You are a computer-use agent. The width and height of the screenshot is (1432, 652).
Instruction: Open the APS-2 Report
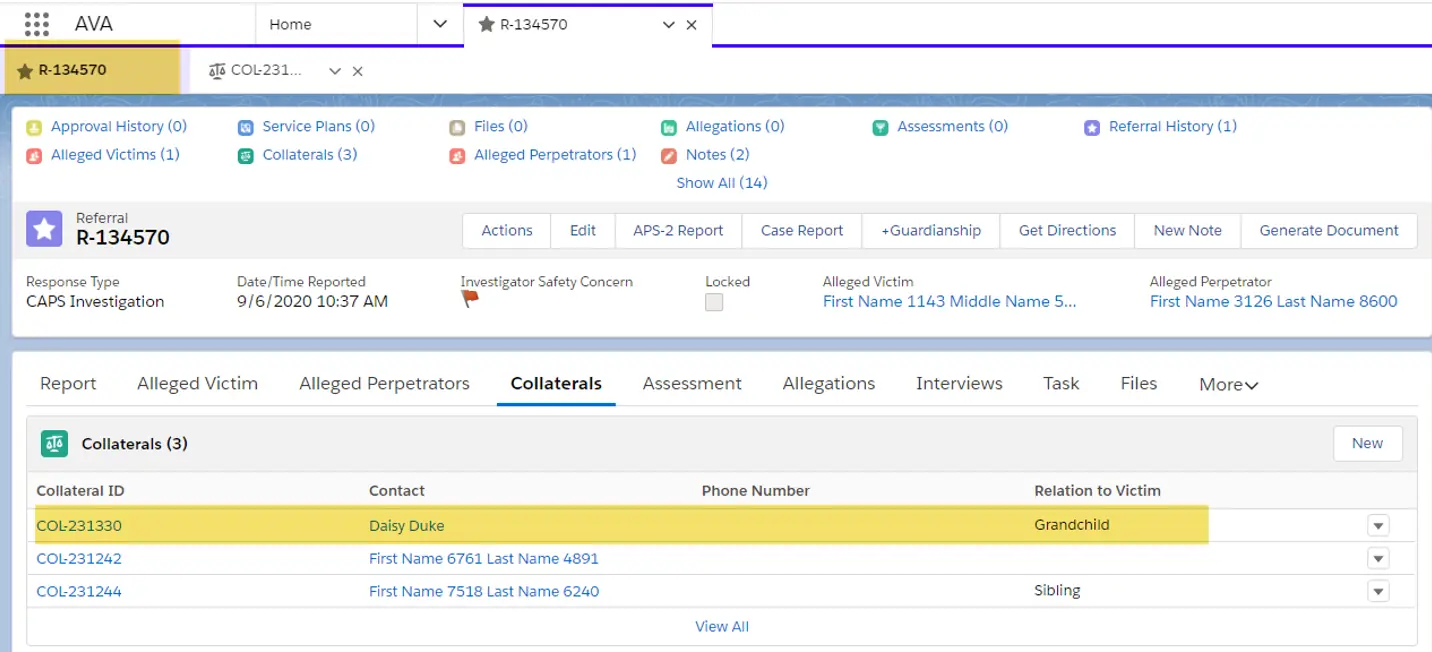click(x=678, y=230)
